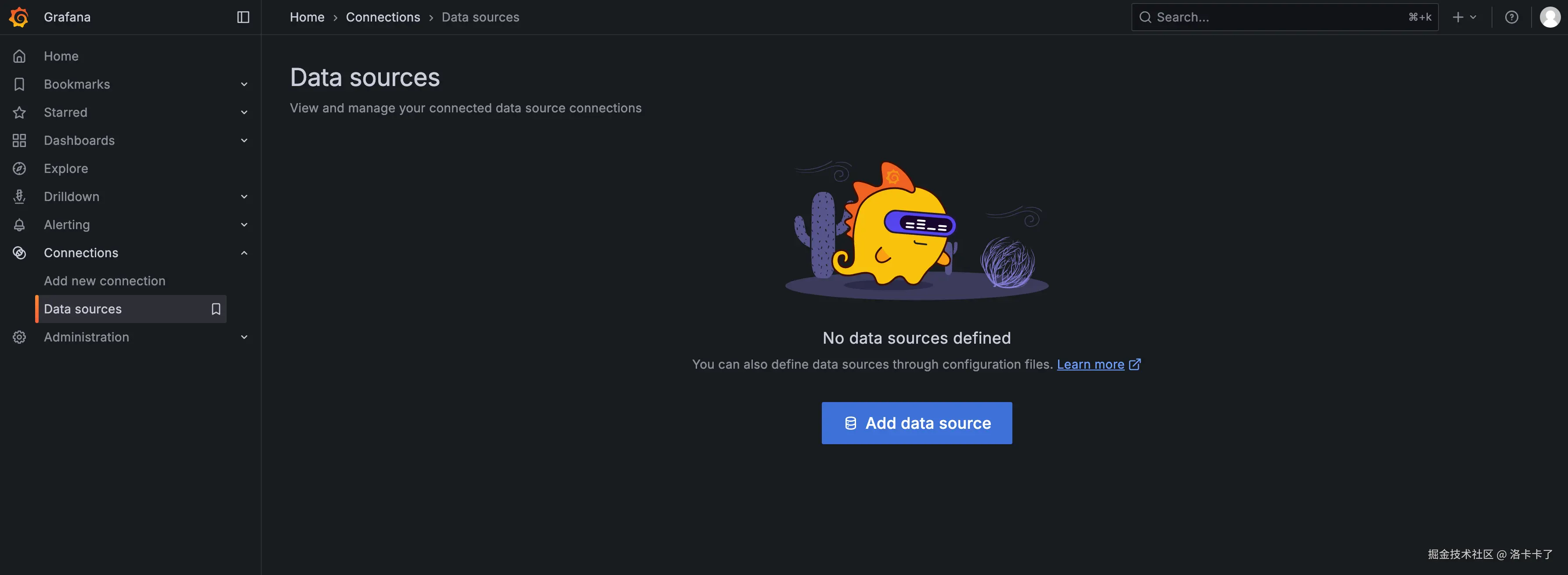Click the Grafana logo icon
The height and width of the screenshot is (575, 1568).
(19, 17)
